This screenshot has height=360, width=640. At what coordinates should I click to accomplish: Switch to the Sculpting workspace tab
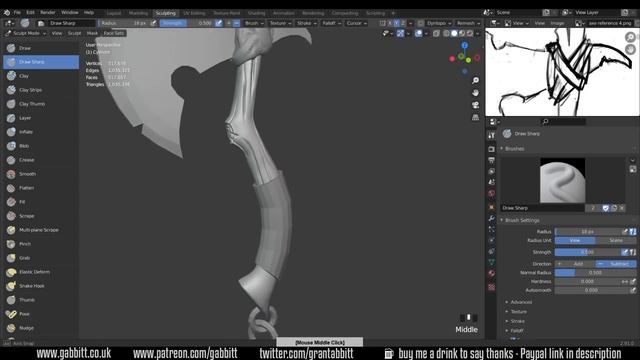coord(165,13)
